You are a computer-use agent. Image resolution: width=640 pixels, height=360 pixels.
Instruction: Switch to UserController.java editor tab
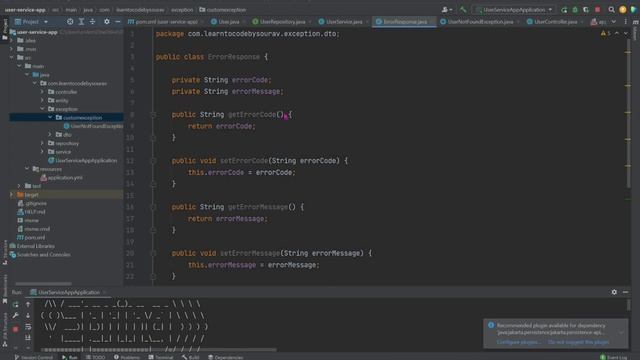click(x=555, y=21)
